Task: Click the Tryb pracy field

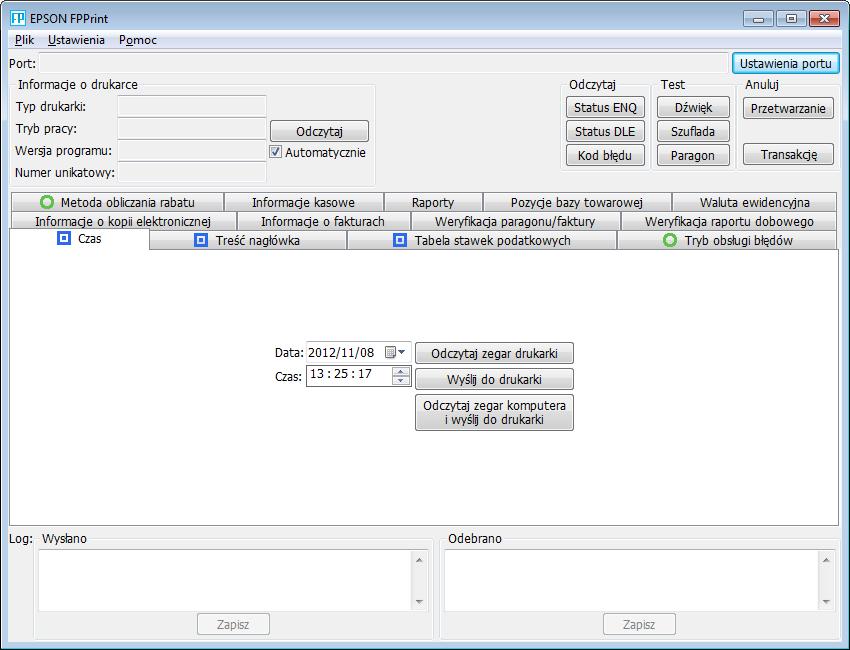Action: tap(192, 128)
